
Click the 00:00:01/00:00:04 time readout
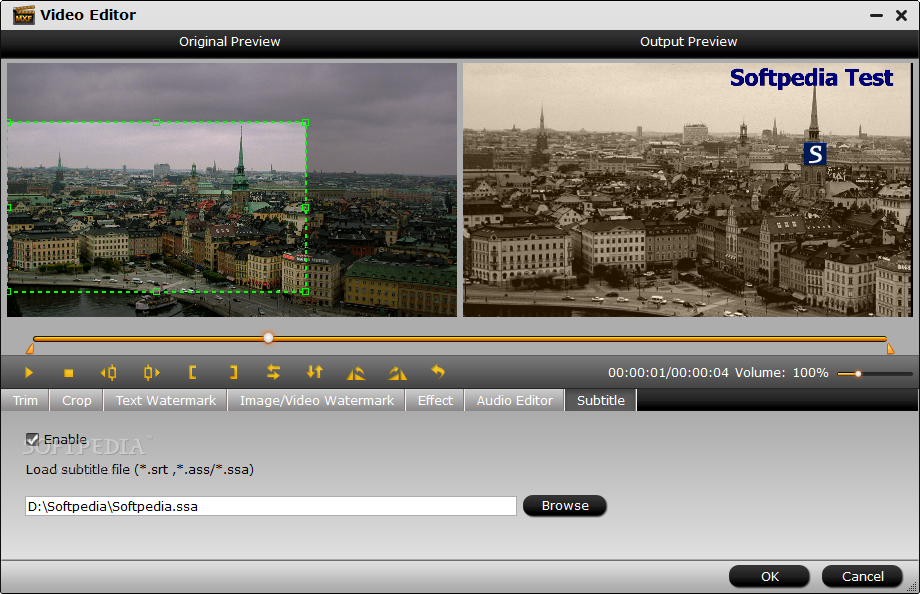668,373
